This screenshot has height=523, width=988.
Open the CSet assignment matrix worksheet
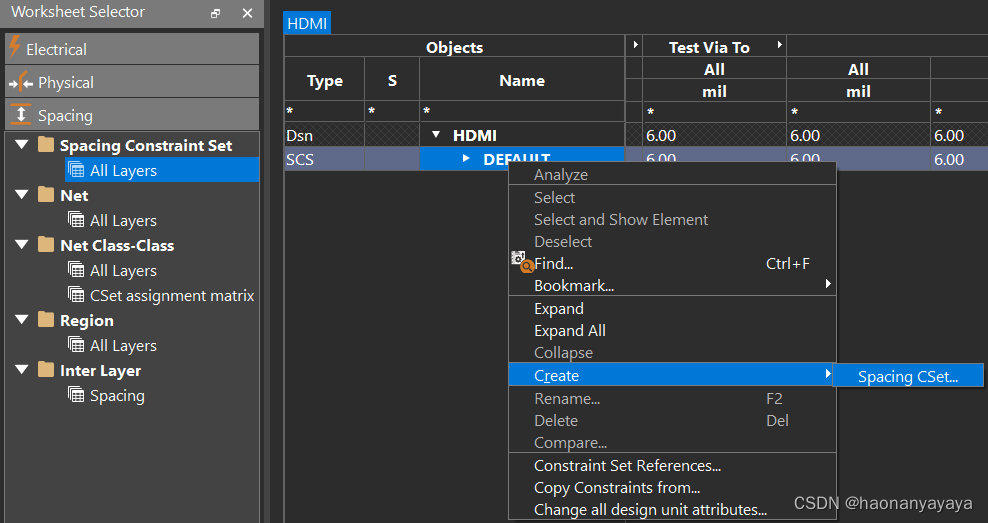click(x=172, y=296)
